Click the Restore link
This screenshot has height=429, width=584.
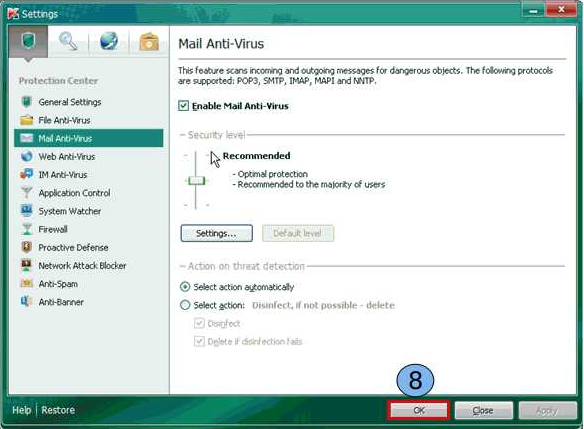[58, 410]
